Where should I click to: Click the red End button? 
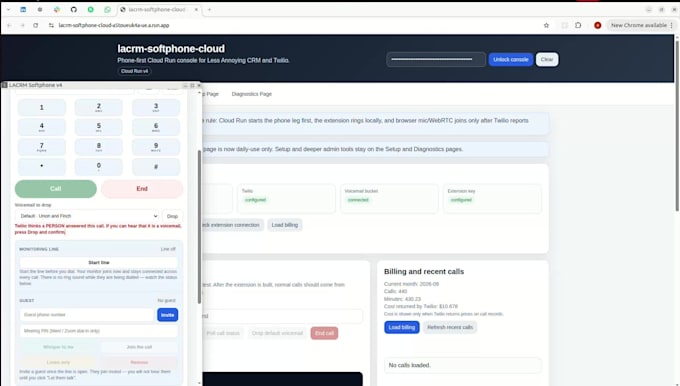pos(142,189)
